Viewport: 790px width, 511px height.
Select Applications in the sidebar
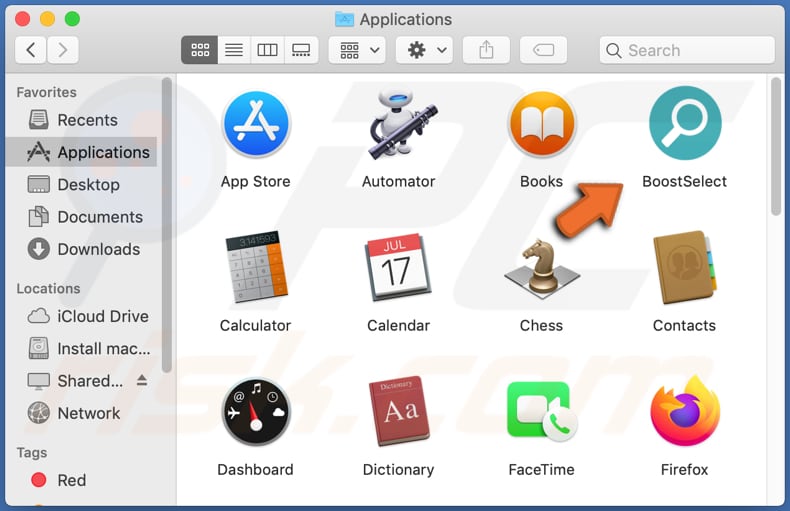[x=81, y=152]
